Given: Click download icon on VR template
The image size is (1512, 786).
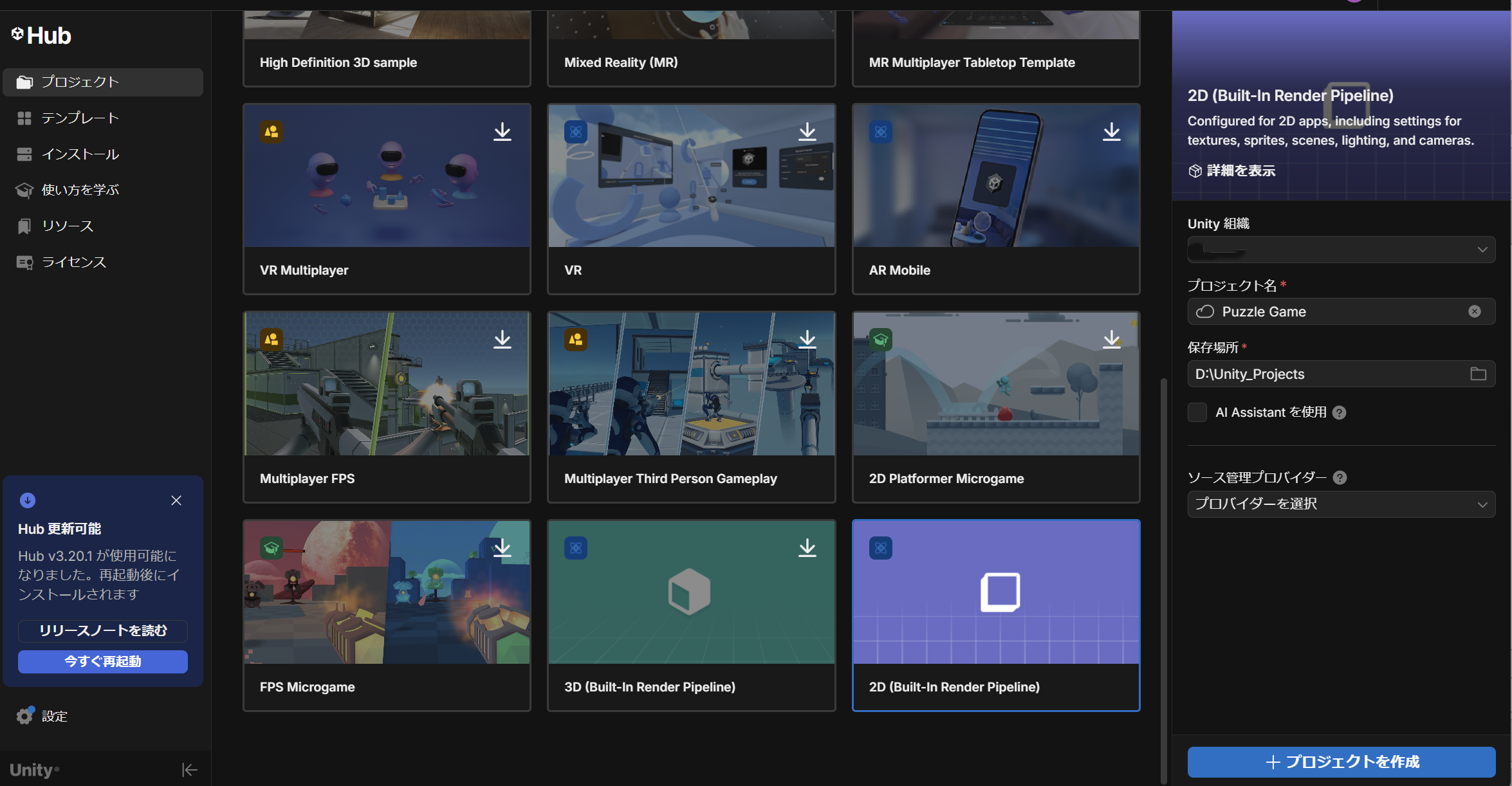Looking at the screenshot, I should tap(807, 132).
